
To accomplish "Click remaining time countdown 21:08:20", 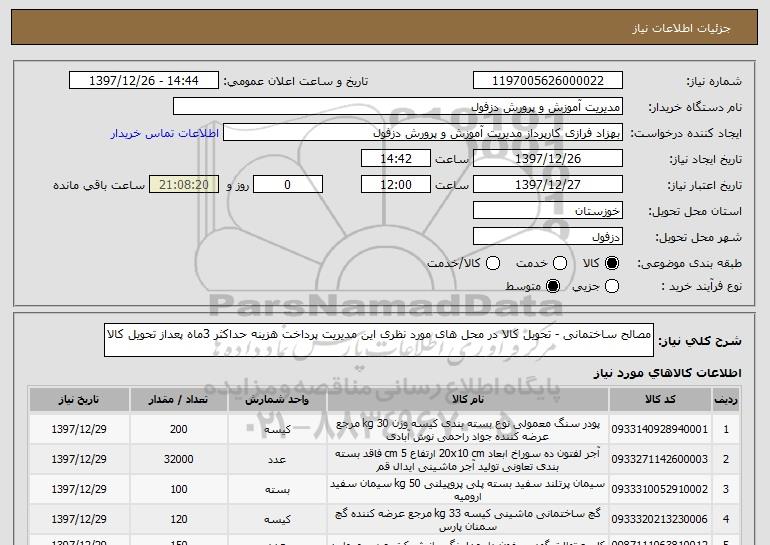I will [184, 185].
